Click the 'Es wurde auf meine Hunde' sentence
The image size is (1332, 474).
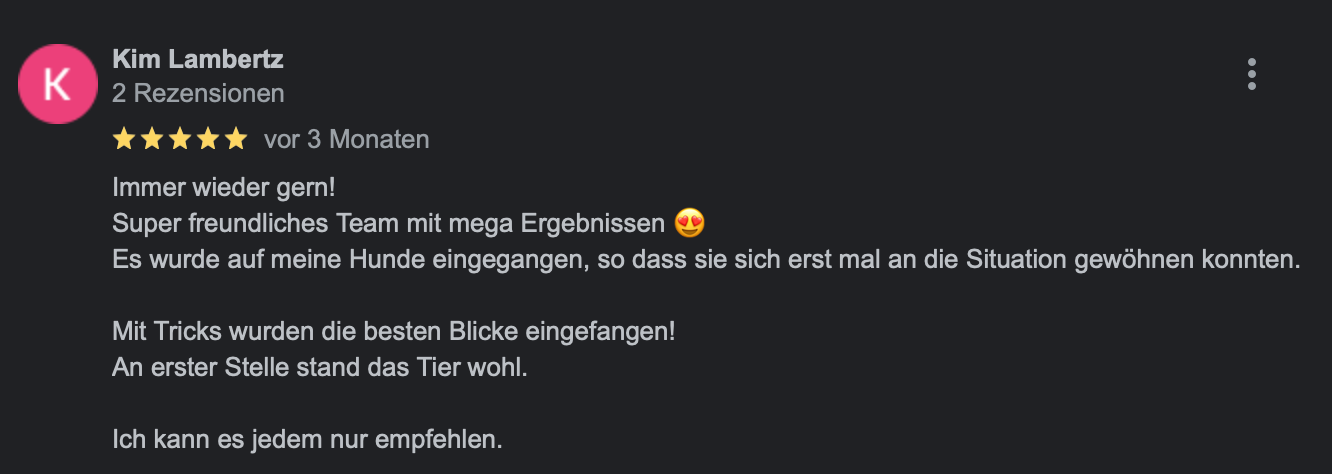click(x=706, y=259)
